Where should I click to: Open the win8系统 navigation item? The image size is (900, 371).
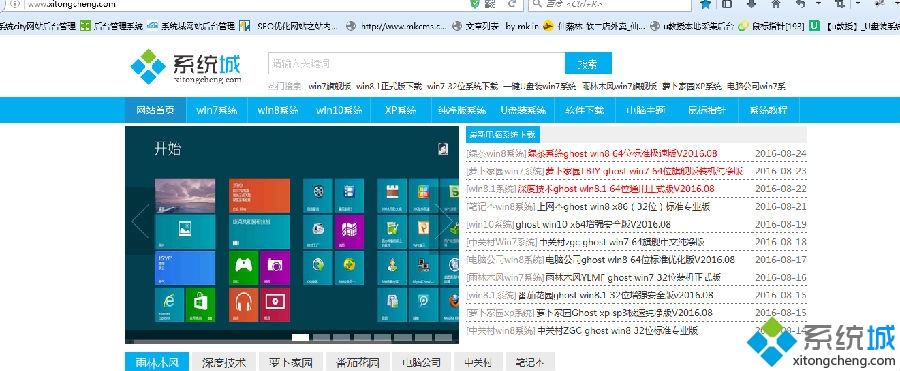[x=278, y=110]
